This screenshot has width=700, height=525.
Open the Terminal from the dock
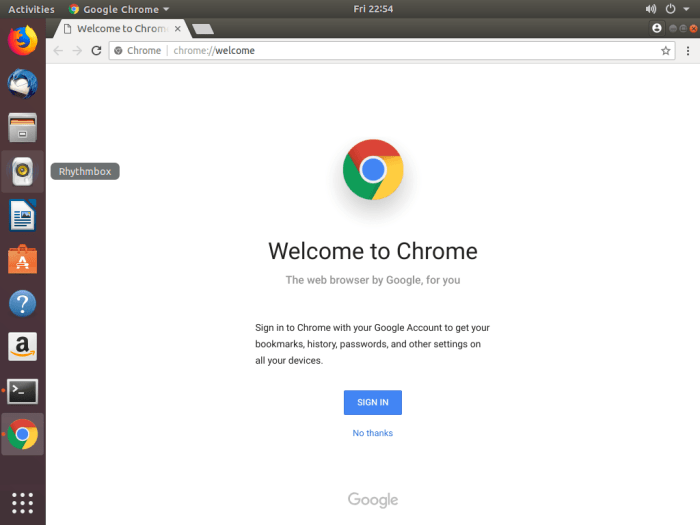[22, 391]
